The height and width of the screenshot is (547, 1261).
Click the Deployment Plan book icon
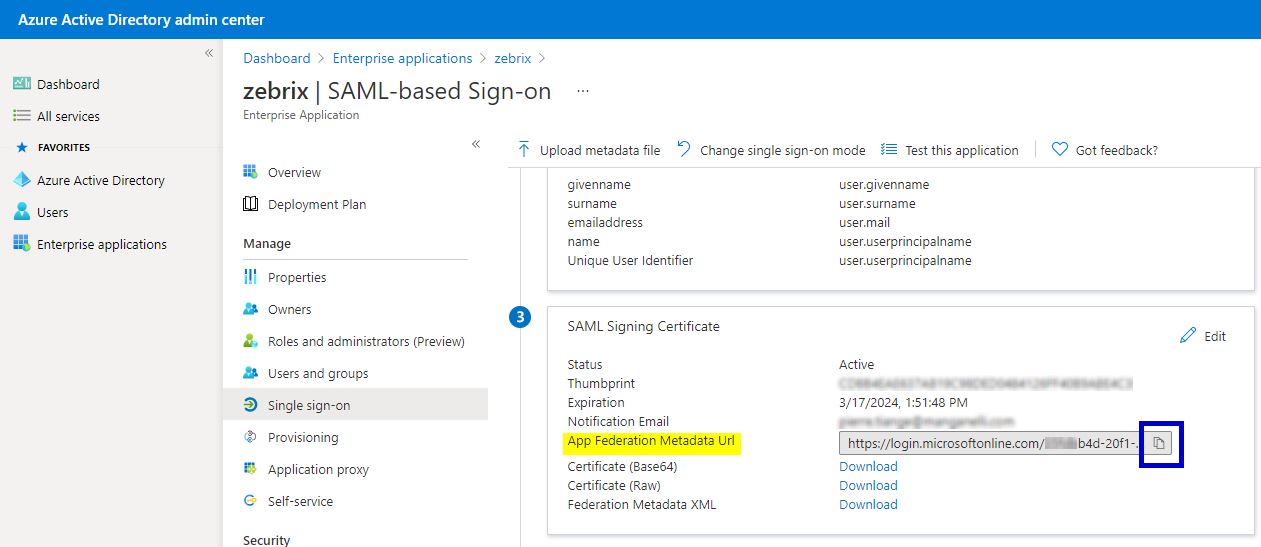[250, 204]
